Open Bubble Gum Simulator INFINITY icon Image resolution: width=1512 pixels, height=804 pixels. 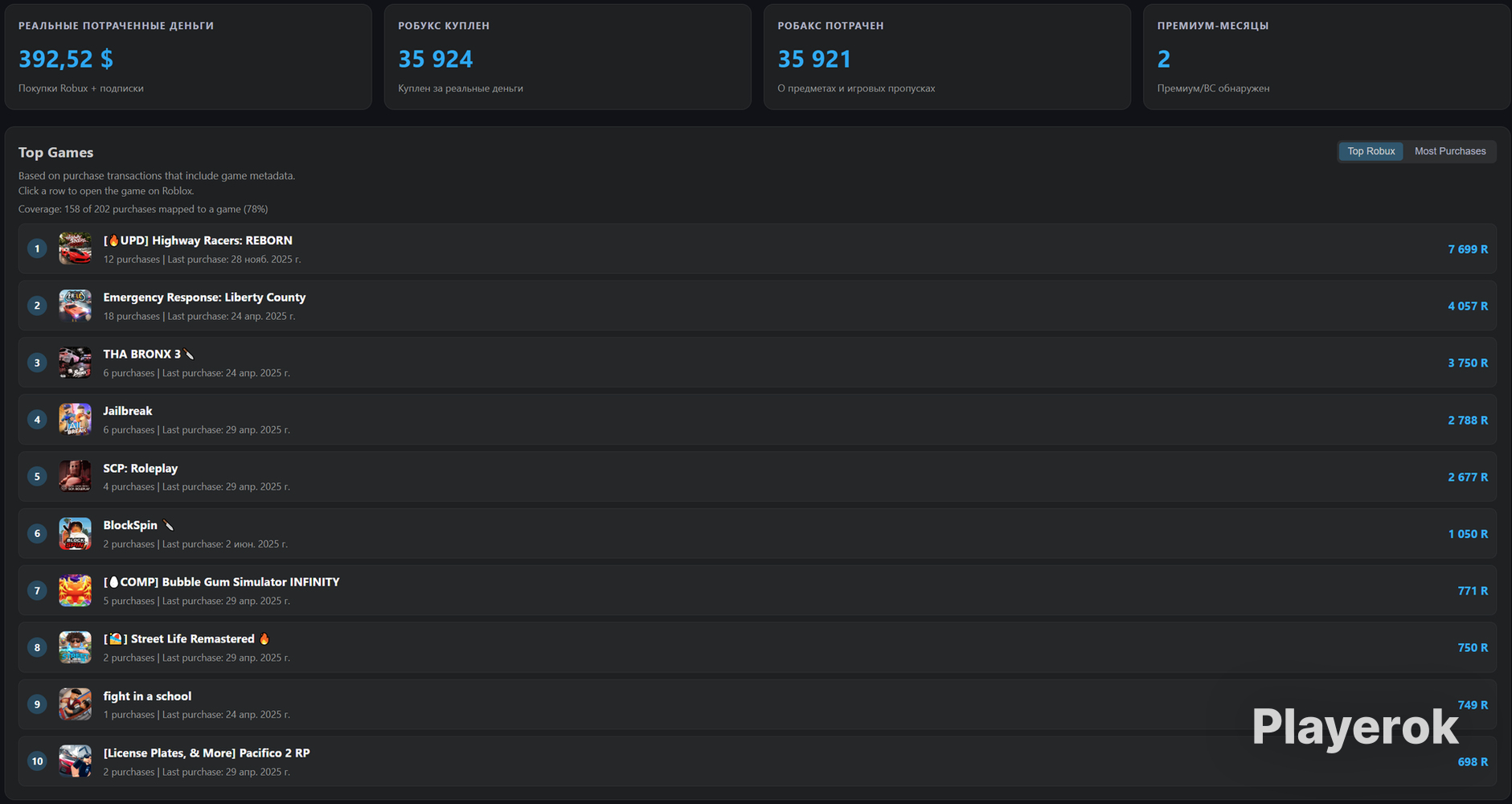75,591
